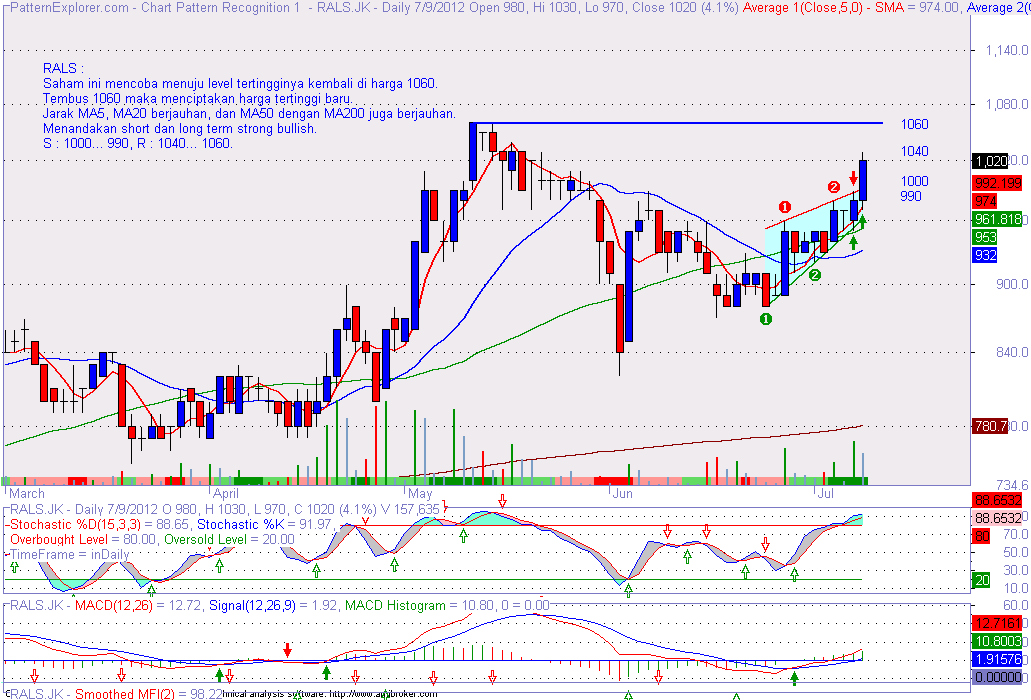This screenshot has width=1031, height=700.
Task: Click the 1,140.0 price axis label
Action: [1006, 50]
